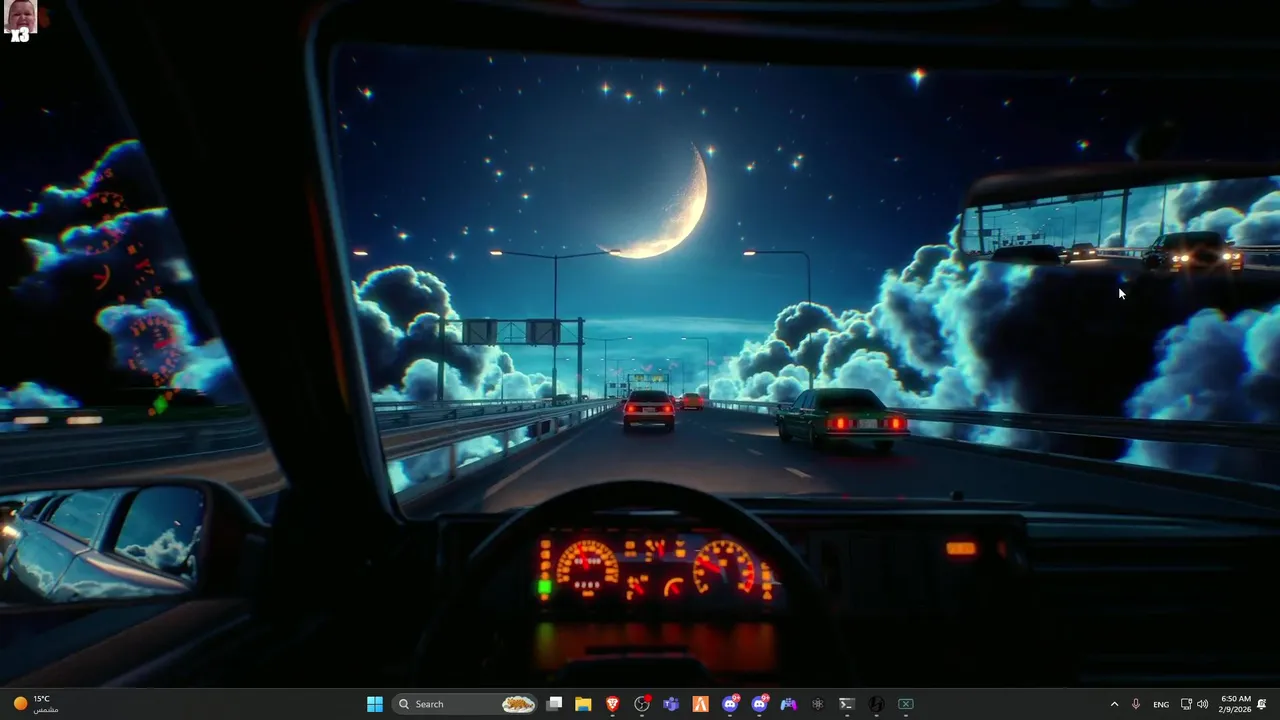
Task: Open the volume control in the tray
Action: [x=1202, y=704]
